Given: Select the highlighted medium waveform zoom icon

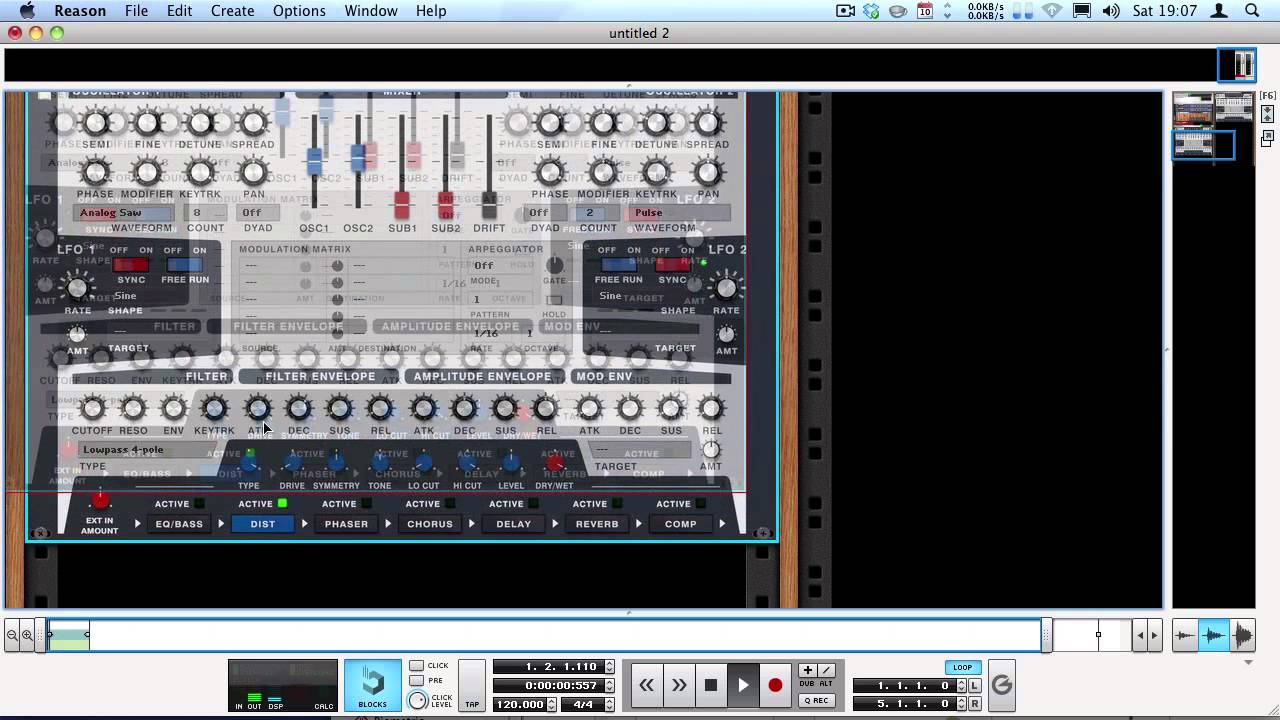Looking at the screenshot, I should [x=1214, y=635].
